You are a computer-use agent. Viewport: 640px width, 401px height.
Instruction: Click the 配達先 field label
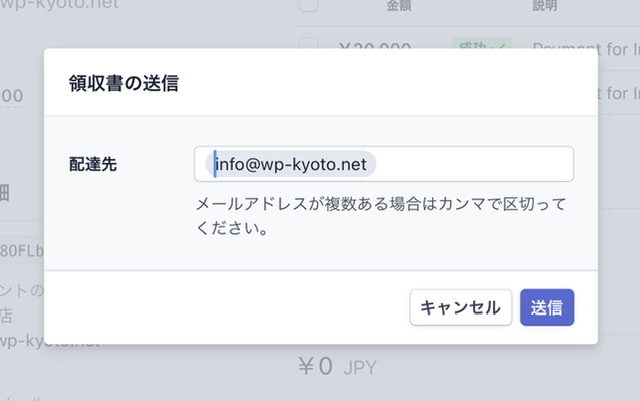tap(92, 164)
